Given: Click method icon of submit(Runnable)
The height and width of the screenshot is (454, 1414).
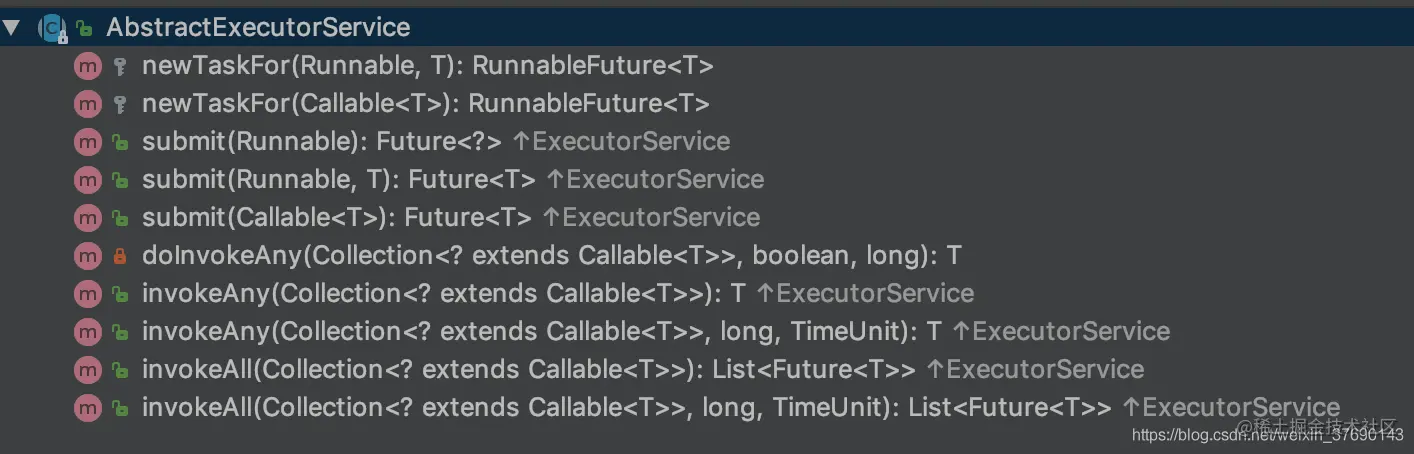Looking at the screenshot, I should point(88,142).
